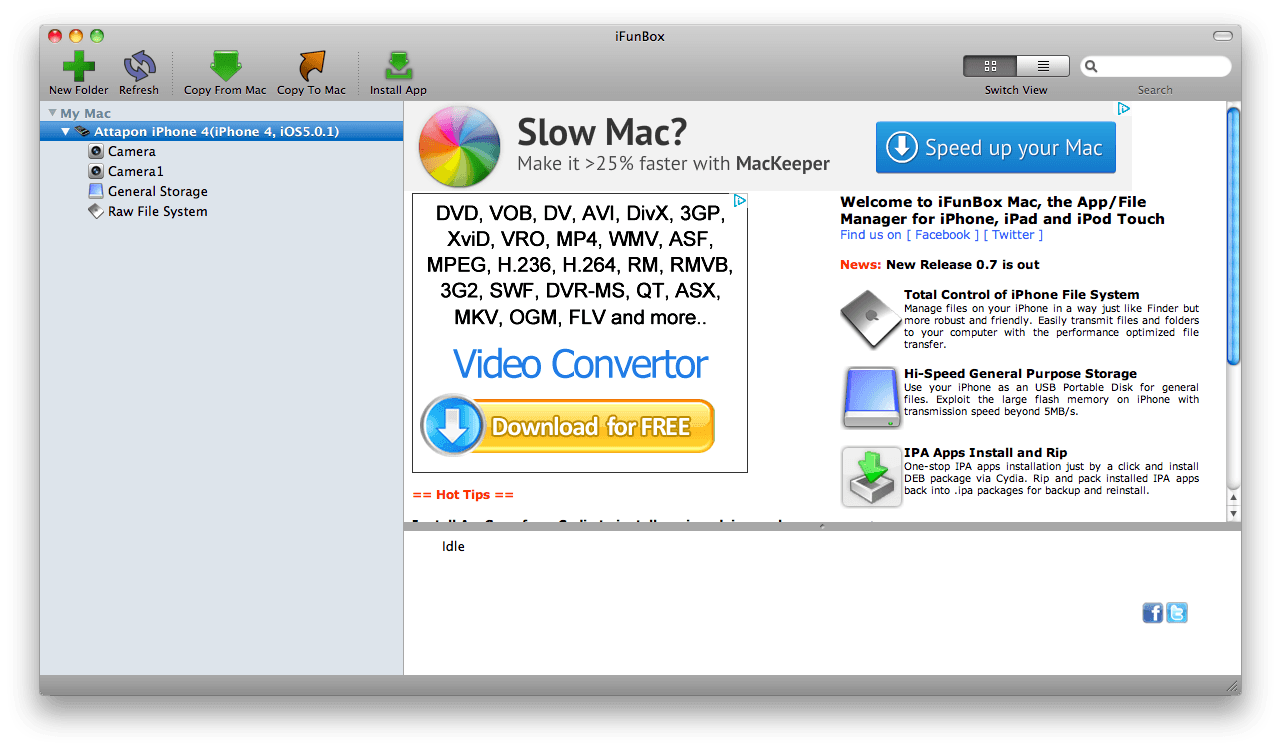Open the Facebook link in welcome text
Image resolution: width=1281 pixels, height=750 pixels.
click(x=942, y=235)
